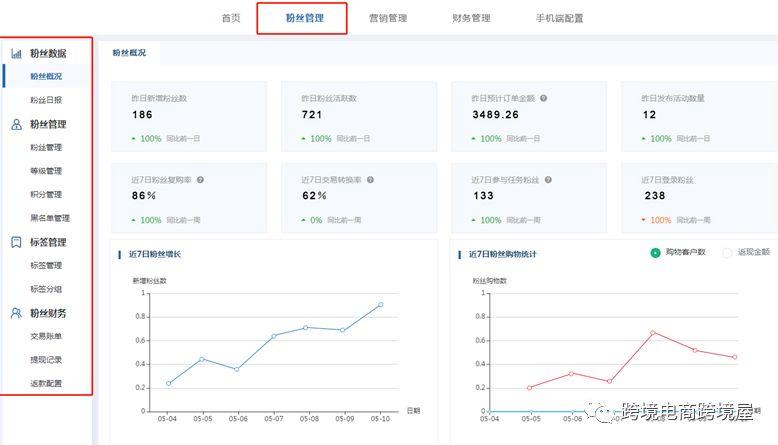Click the 粉丝管理 person icon in sidebar

click(16, 124)
